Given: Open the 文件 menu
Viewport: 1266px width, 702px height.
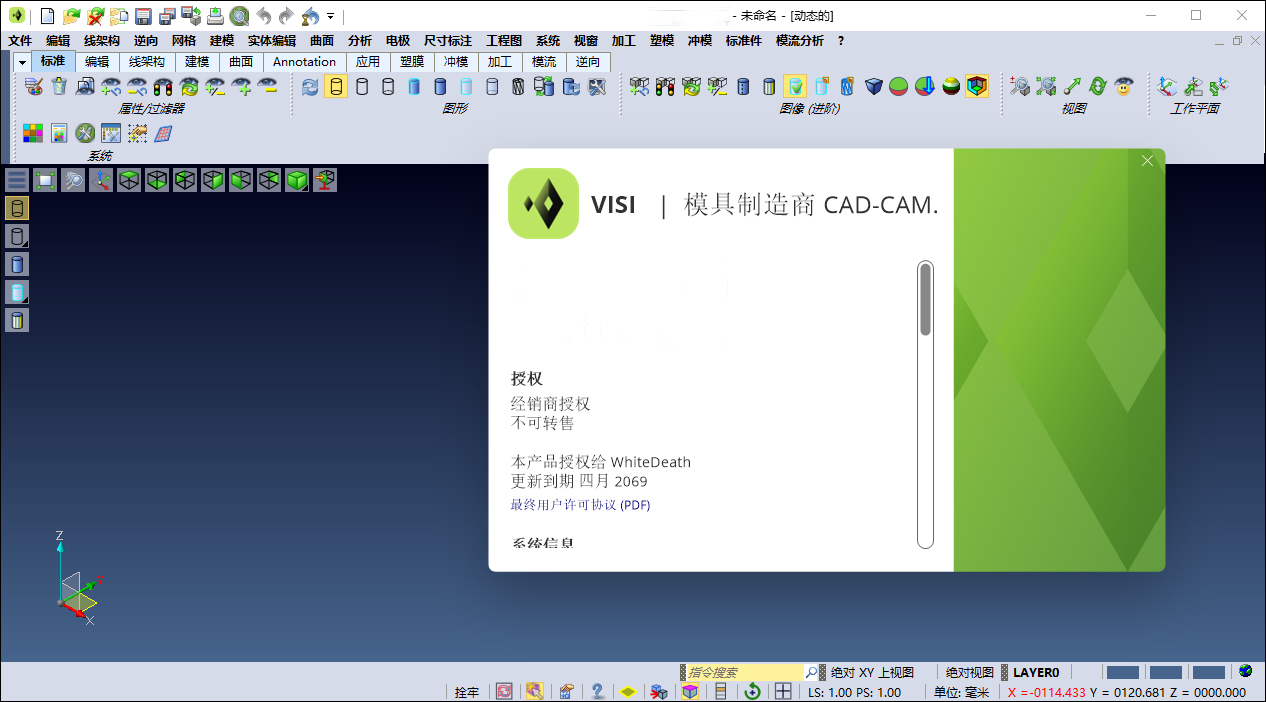Looking at the screenshot, I should pyautogui.click(x=20, y=41).
